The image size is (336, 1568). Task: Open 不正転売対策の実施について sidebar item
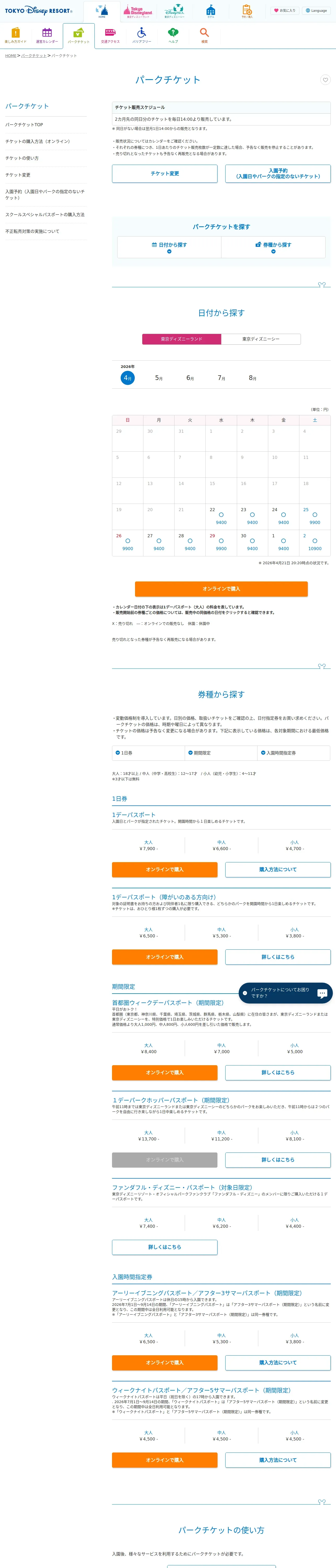(x=46, y=232)
